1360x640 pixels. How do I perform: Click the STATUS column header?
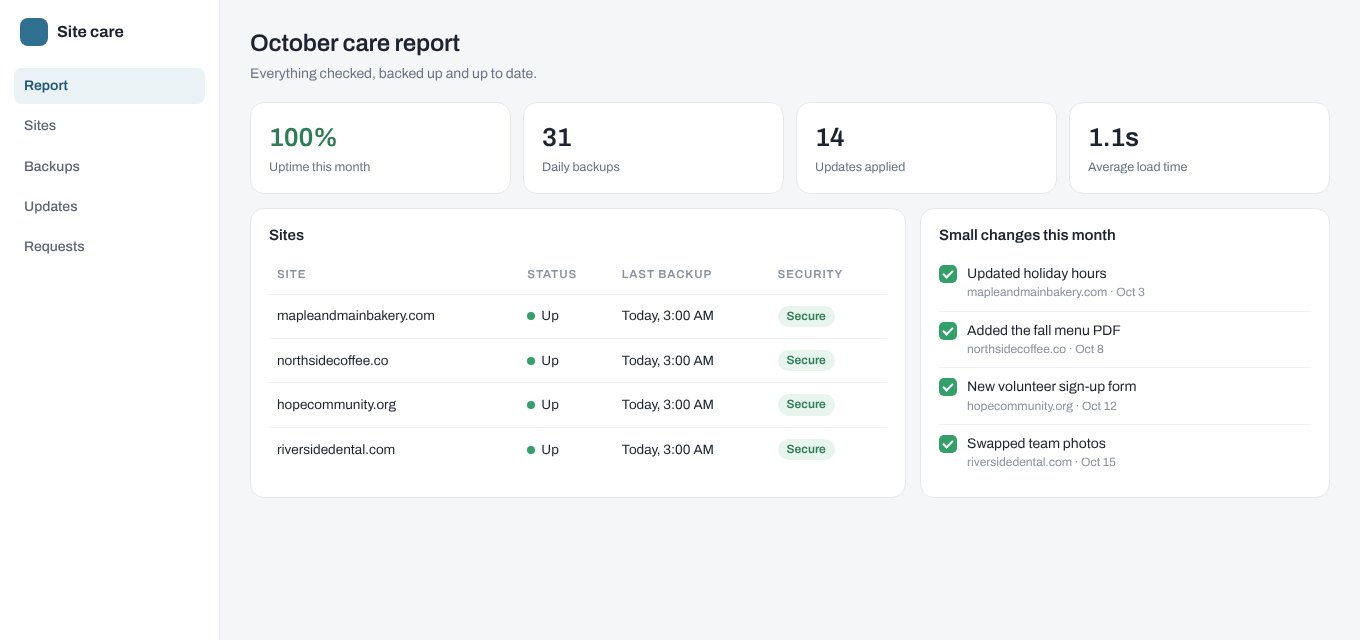552,274
